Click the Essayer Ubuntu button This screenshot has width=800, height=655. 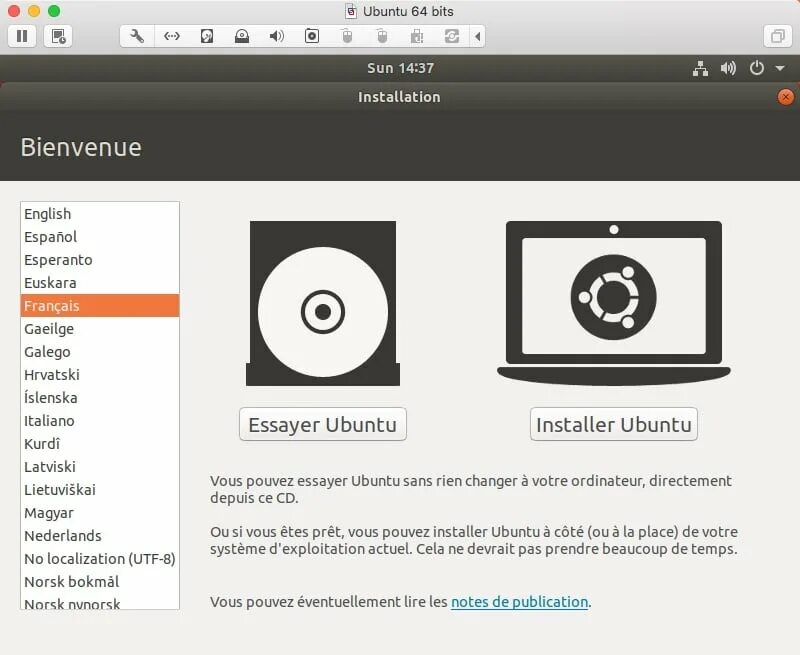point(323,424)
